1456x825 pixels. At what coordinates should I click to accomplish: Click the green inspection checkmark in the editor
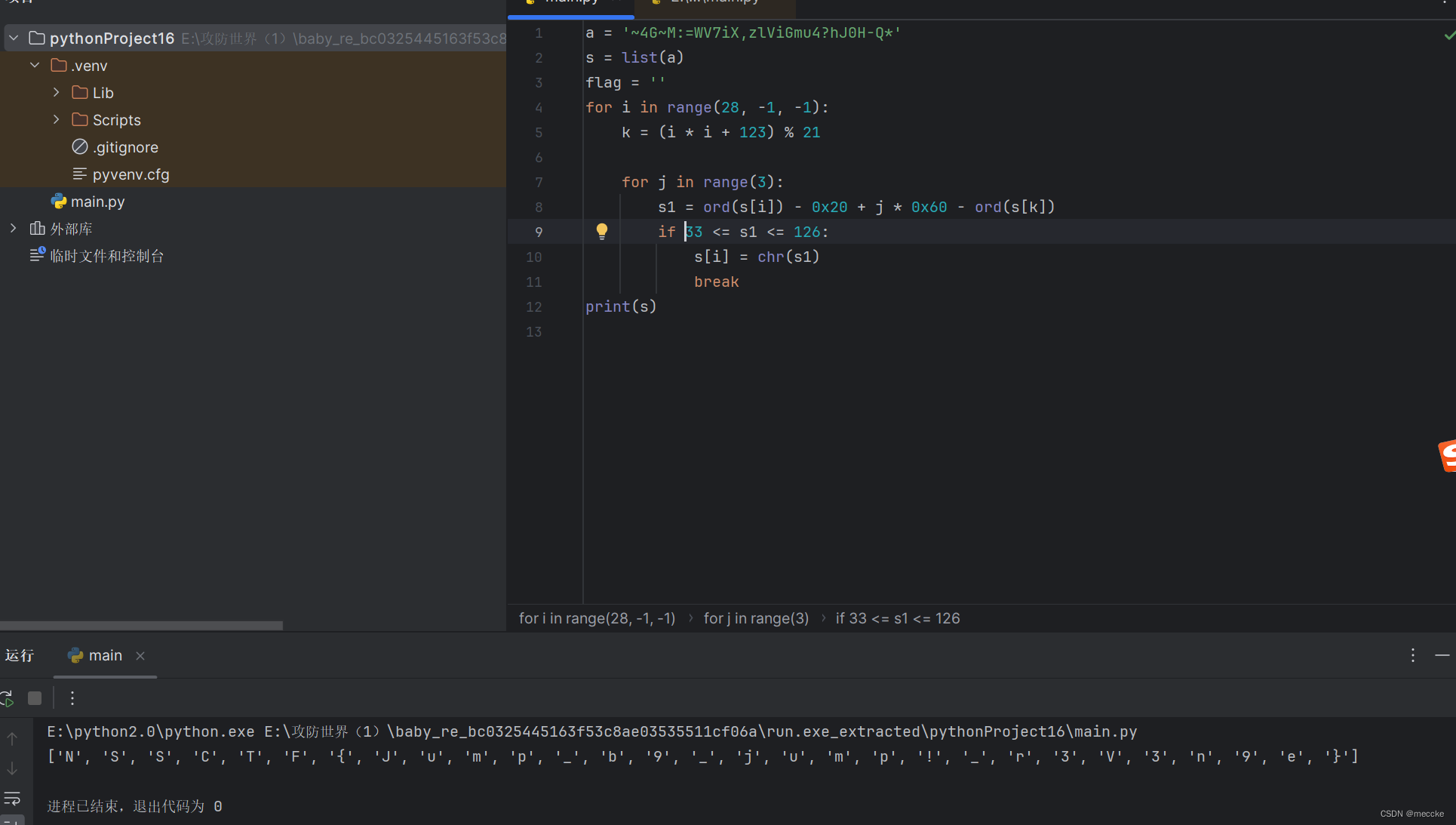tap(1449, 35)
